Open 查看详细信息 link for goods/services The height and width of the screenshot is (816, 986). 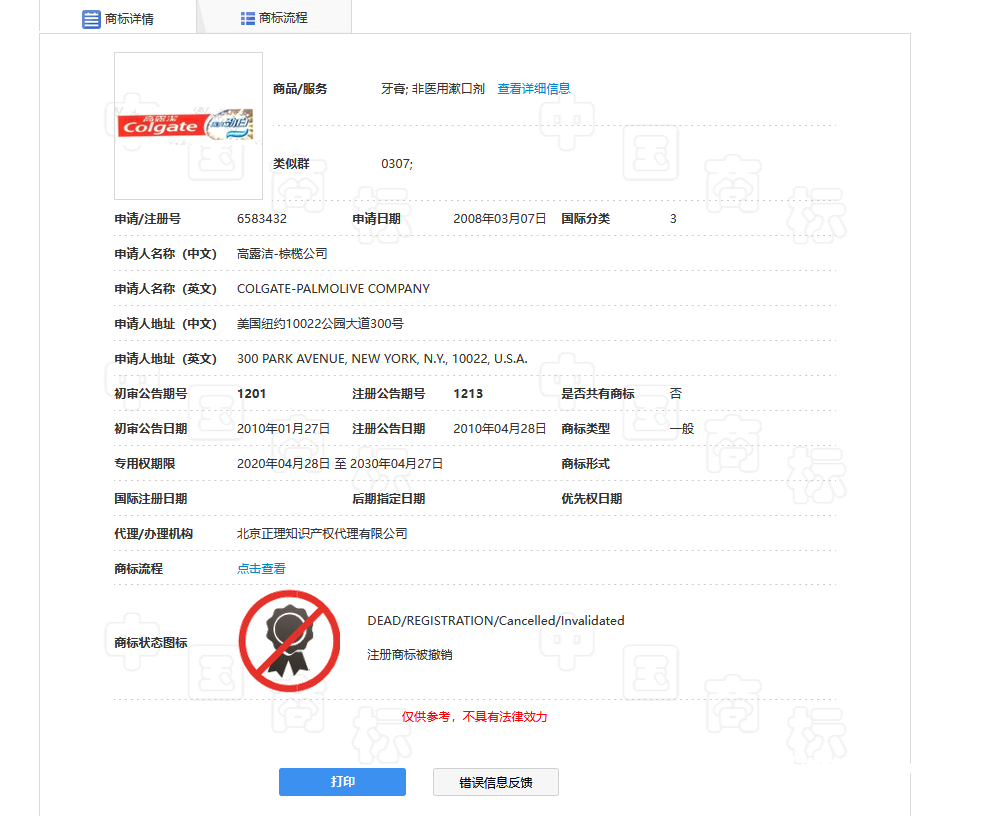coord(533,89)
